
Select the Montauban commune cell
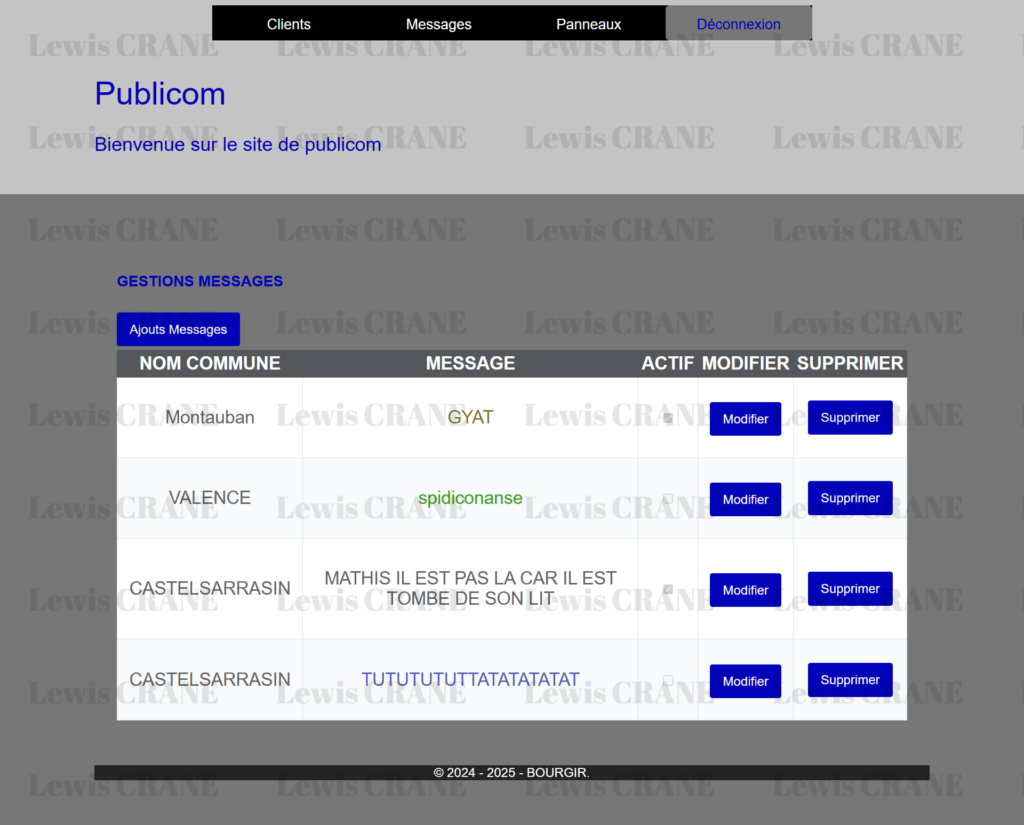[x=210, y=417]
